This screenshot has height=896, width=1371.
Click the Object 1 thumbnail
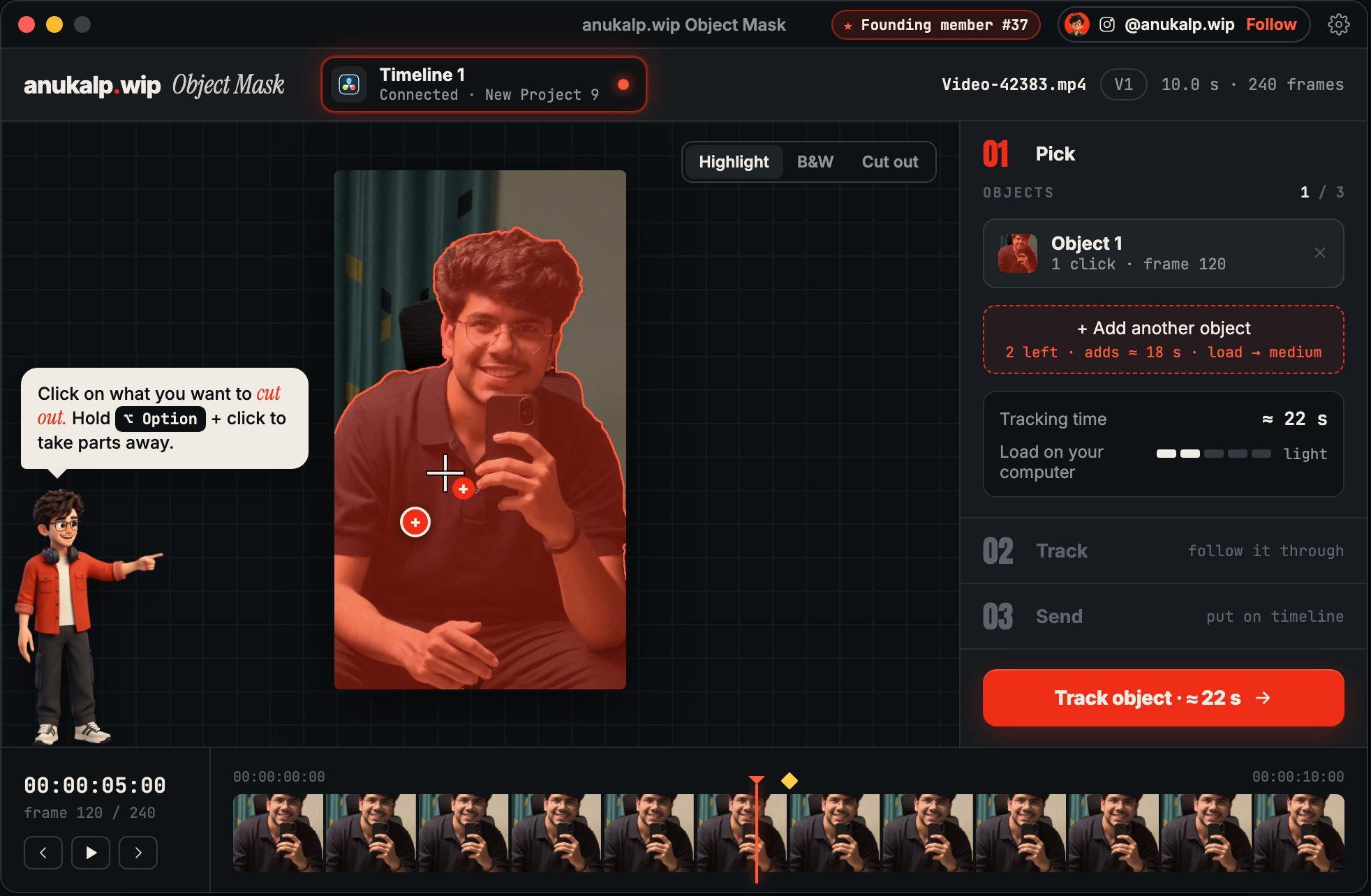click(x=1018, y=253)
